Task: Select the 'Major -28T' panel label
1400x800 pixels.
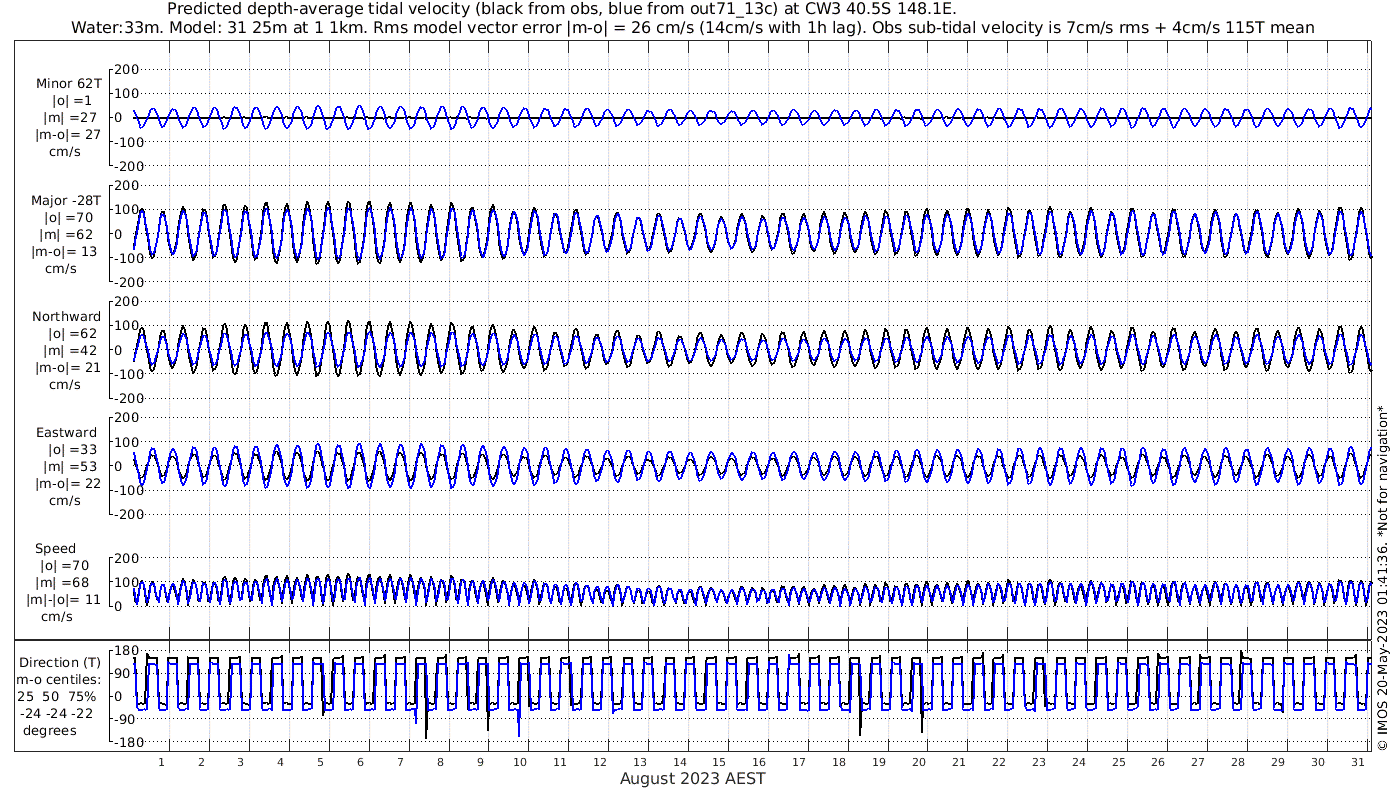Action: pyautogui.click(x=66, y=201)
